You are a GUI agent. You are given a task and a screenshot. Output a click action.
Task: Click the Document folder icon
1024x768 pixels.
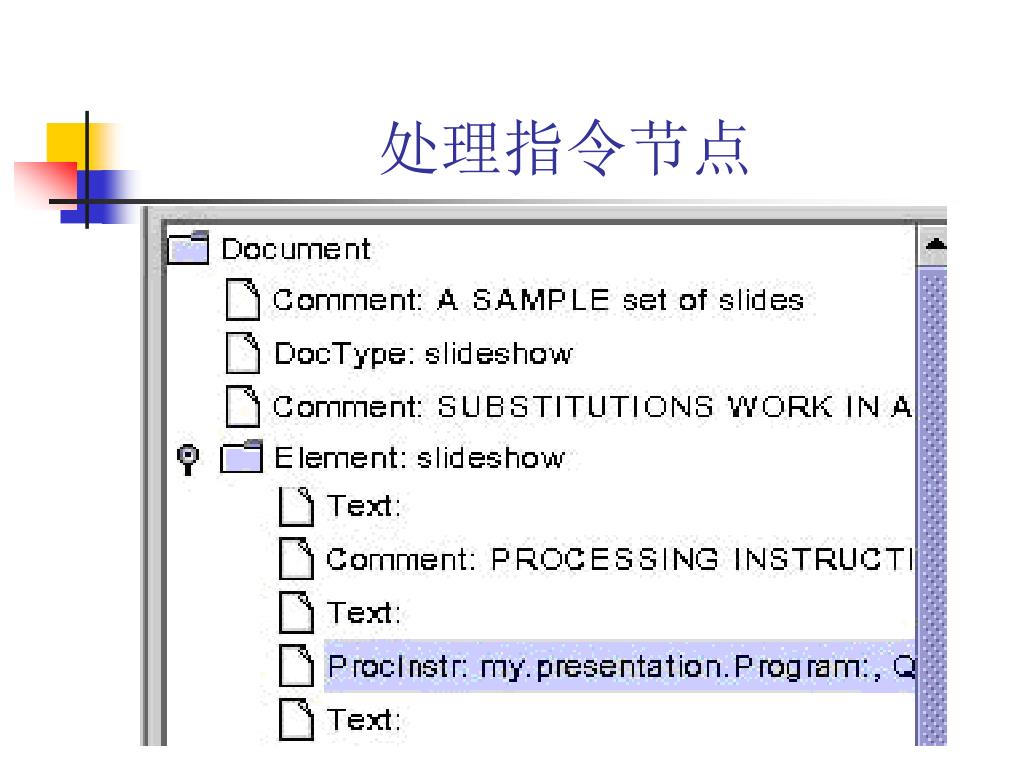[188, 248]
